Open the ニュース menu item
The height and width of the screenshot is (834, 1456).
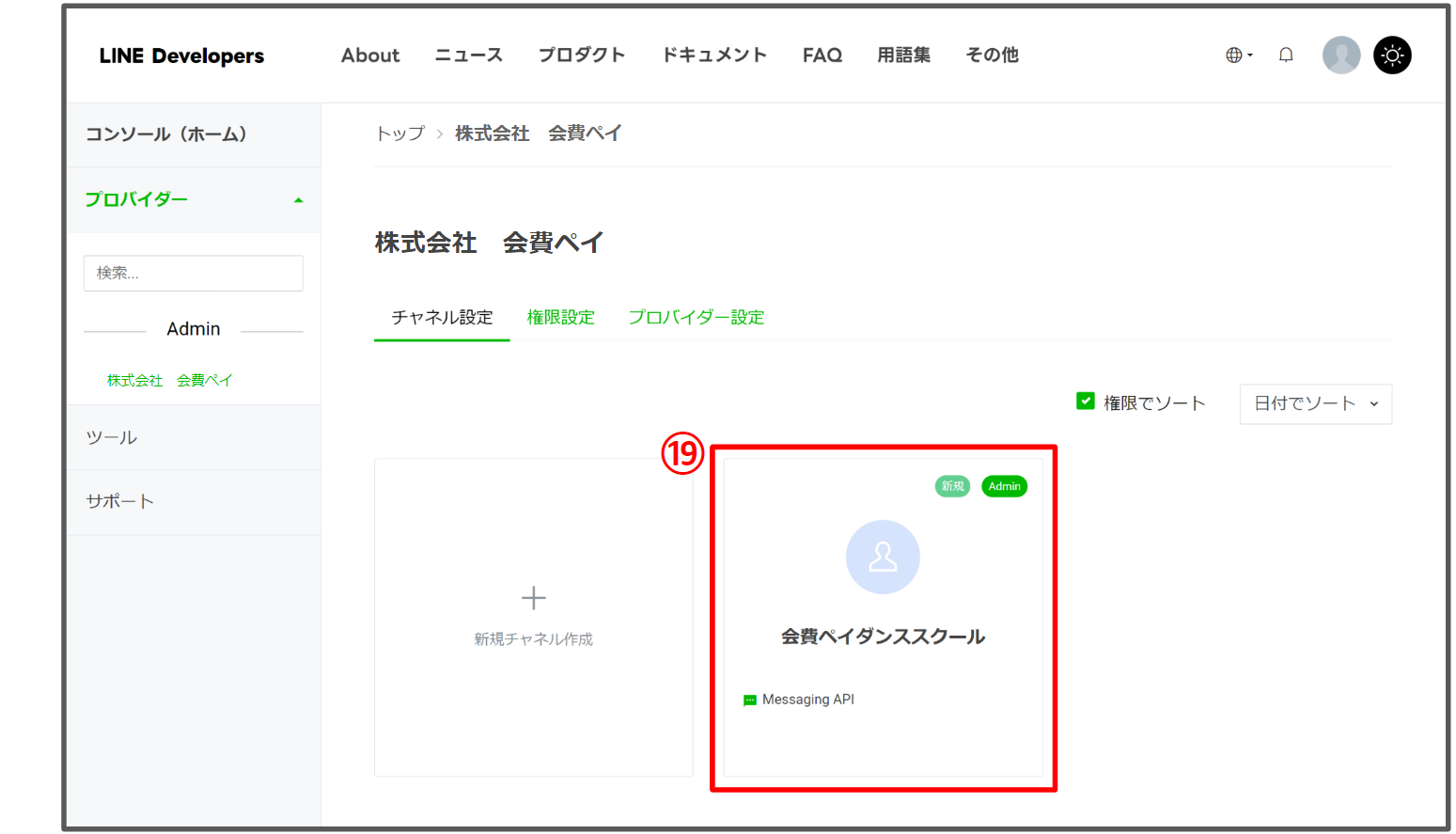468,55
